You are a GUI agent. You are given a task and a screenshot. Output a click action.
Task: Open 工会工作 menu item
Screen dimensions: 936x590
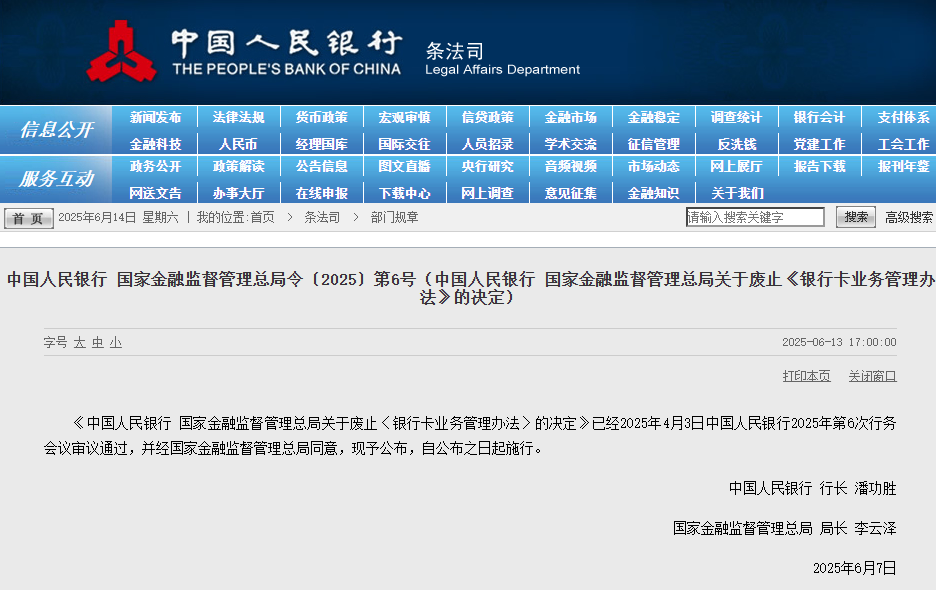pyautogui.click(x=903, y=145)
